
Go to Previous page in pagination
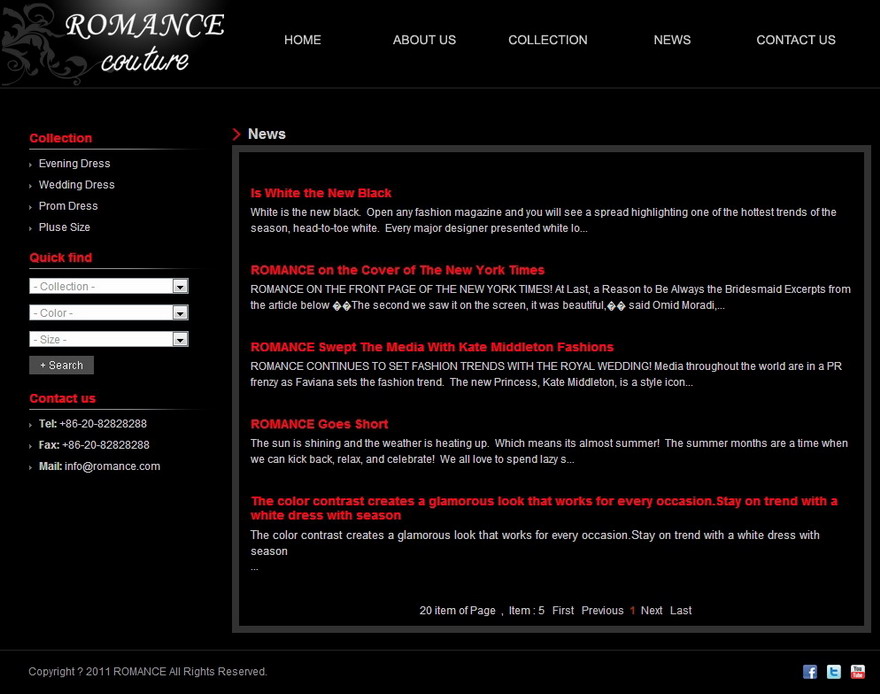(x=602, y=610)
